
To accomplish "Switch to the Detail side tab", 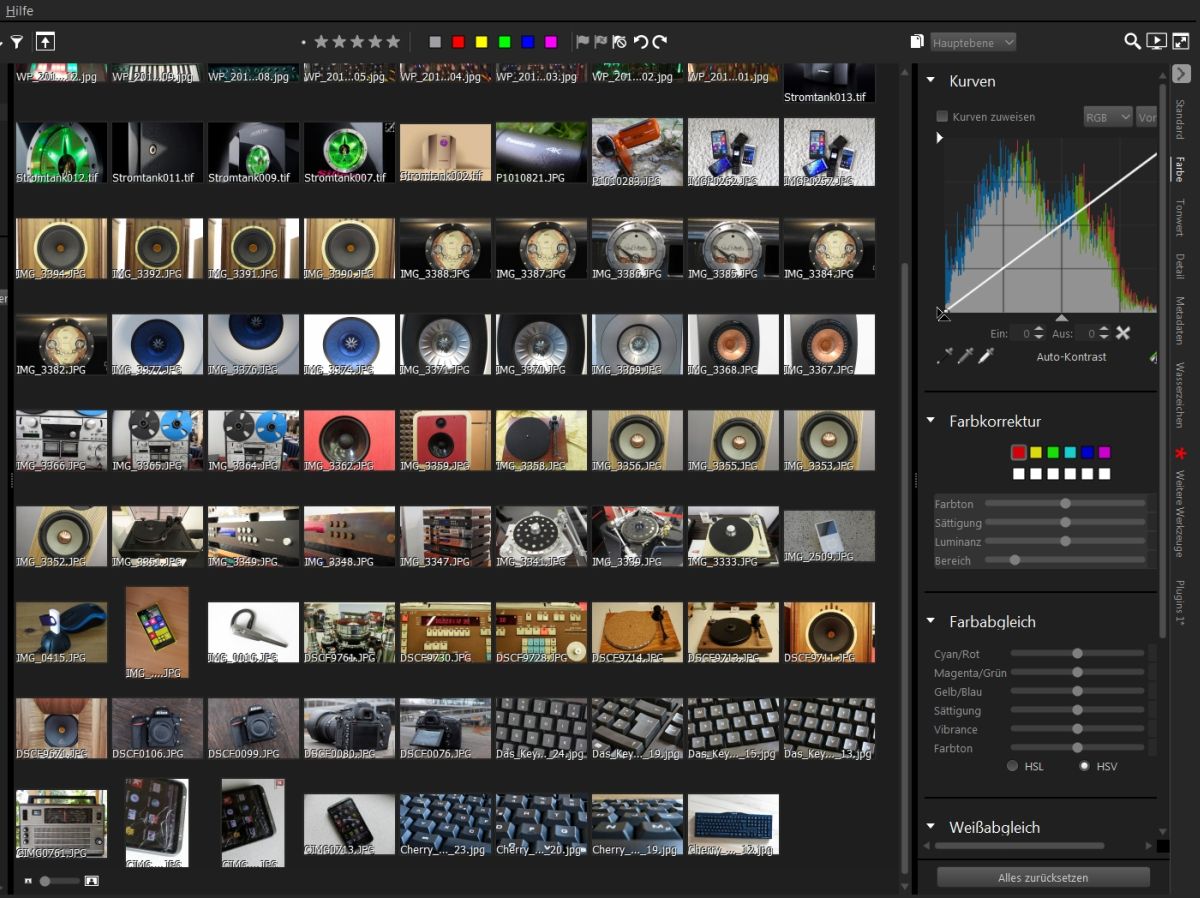I will tap(1180, 266).
